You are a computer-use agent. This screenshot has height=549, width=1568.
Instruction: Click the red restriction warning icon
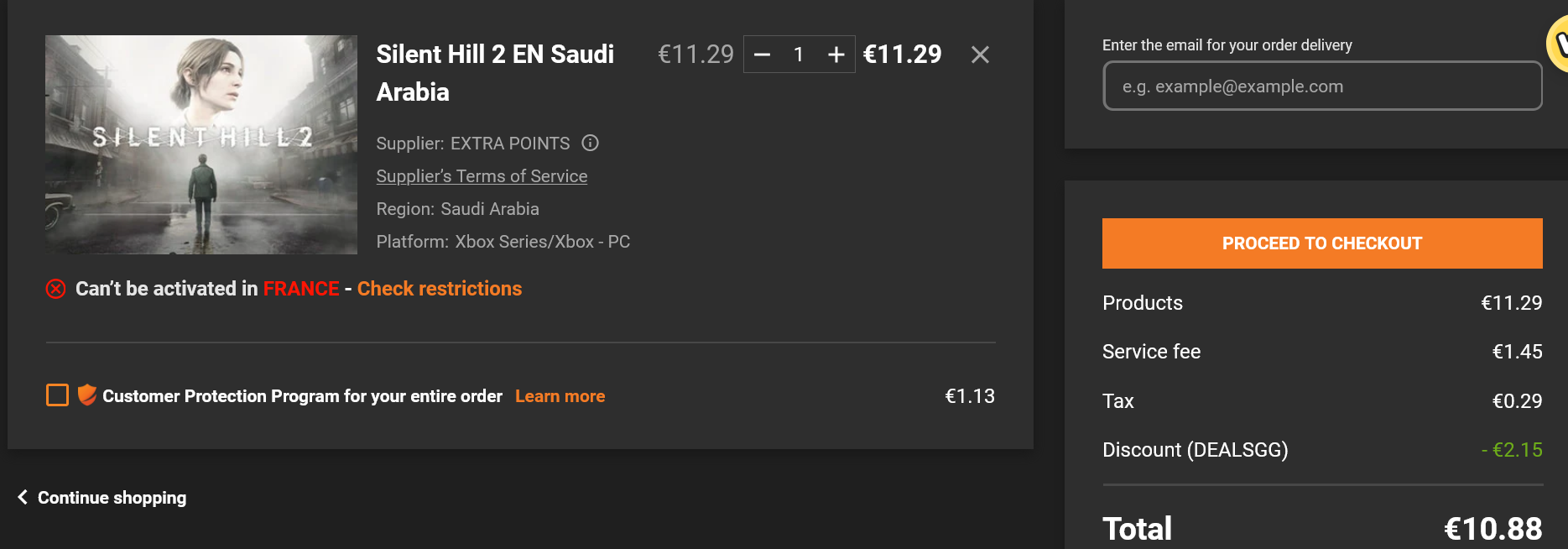55,289
